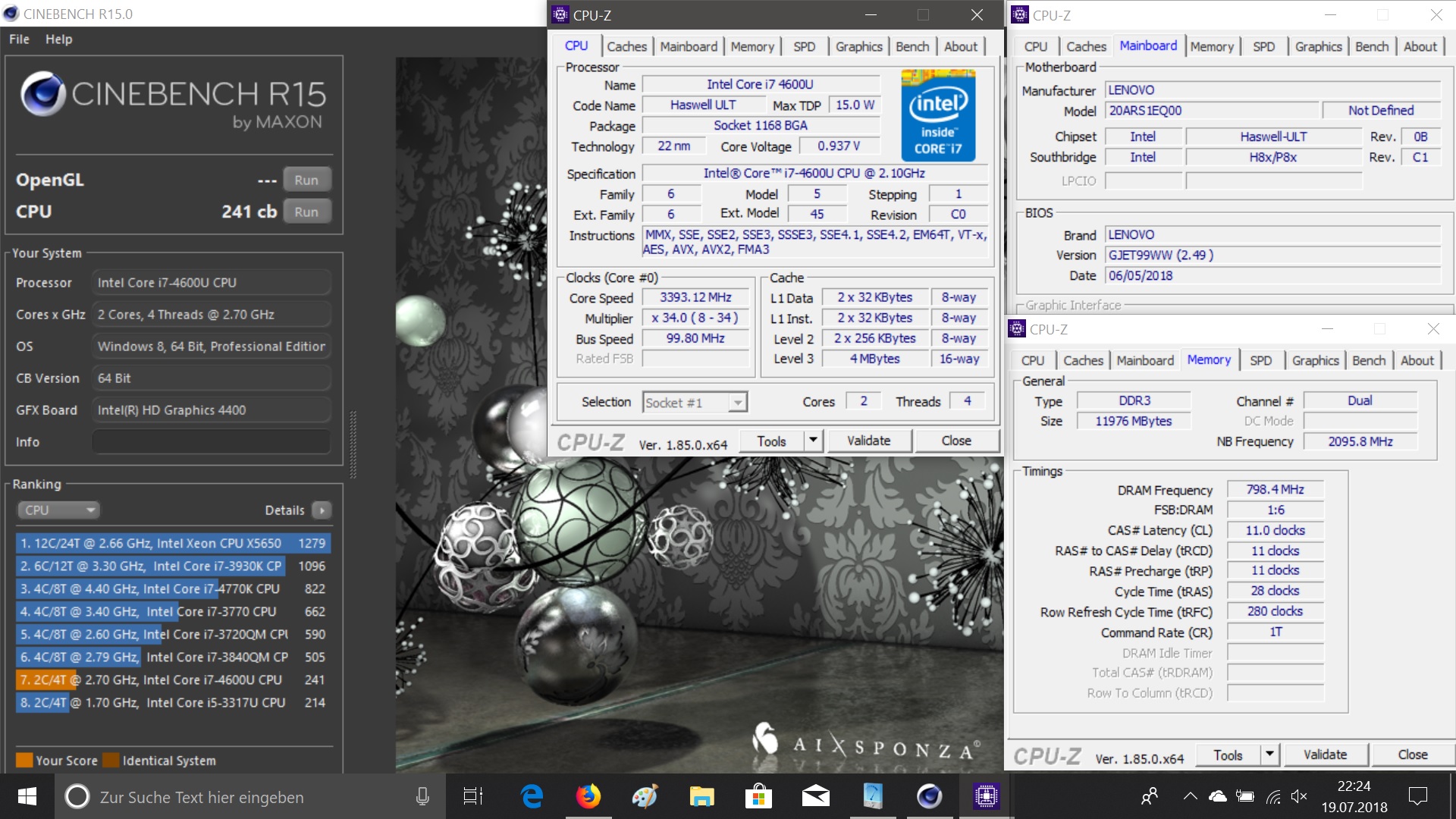Viewport: 1456px width, 819px height.
Task: Open the Cinebench File menu
Action: [20, 39]
